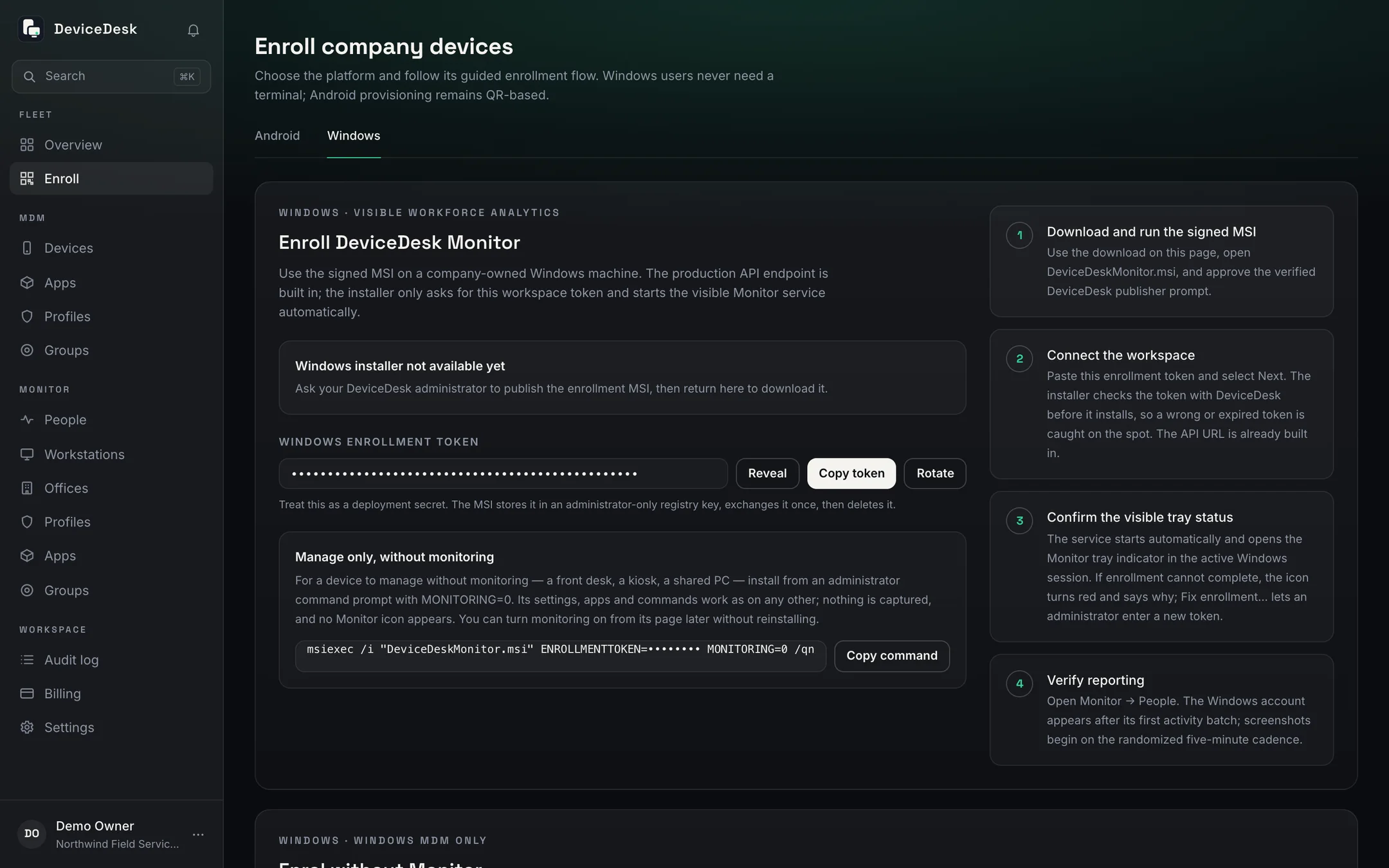The width and height of the screenshot is (1389, 868).
Task: Click the Devices phone icon
Action: 27,248
